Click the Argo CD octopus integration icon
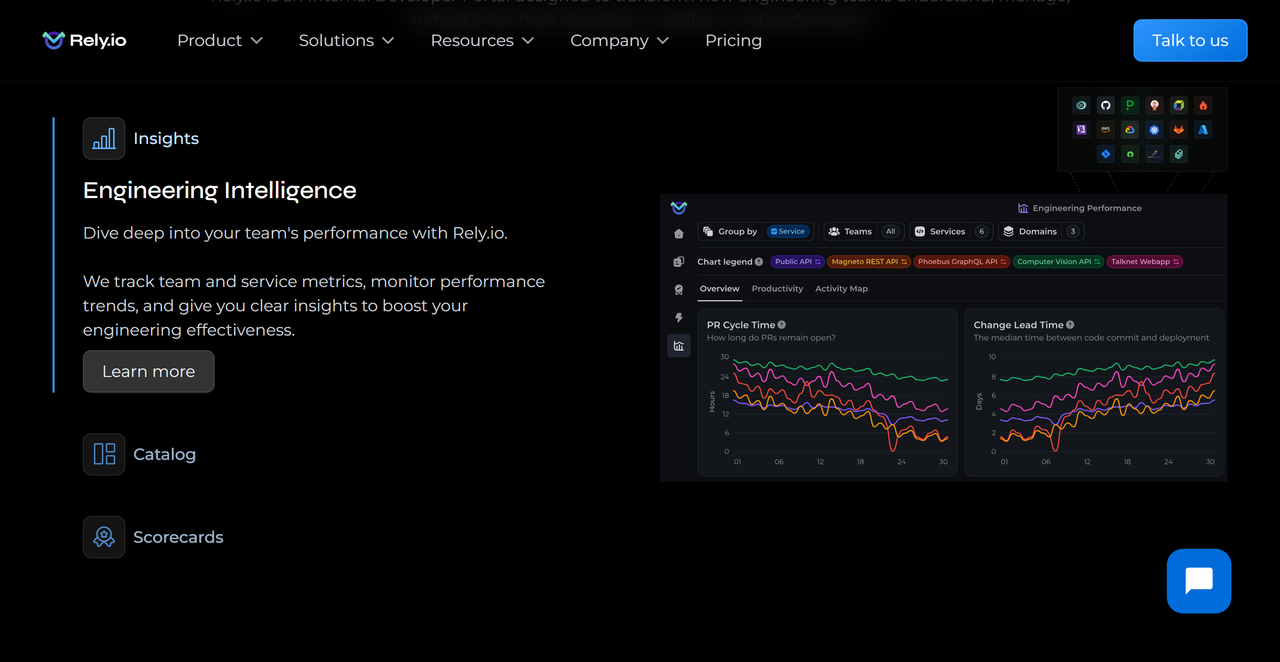Image resolution: width=1280 pixels, height=662 pixels. pyautogui.click(x=1154, y=105)
